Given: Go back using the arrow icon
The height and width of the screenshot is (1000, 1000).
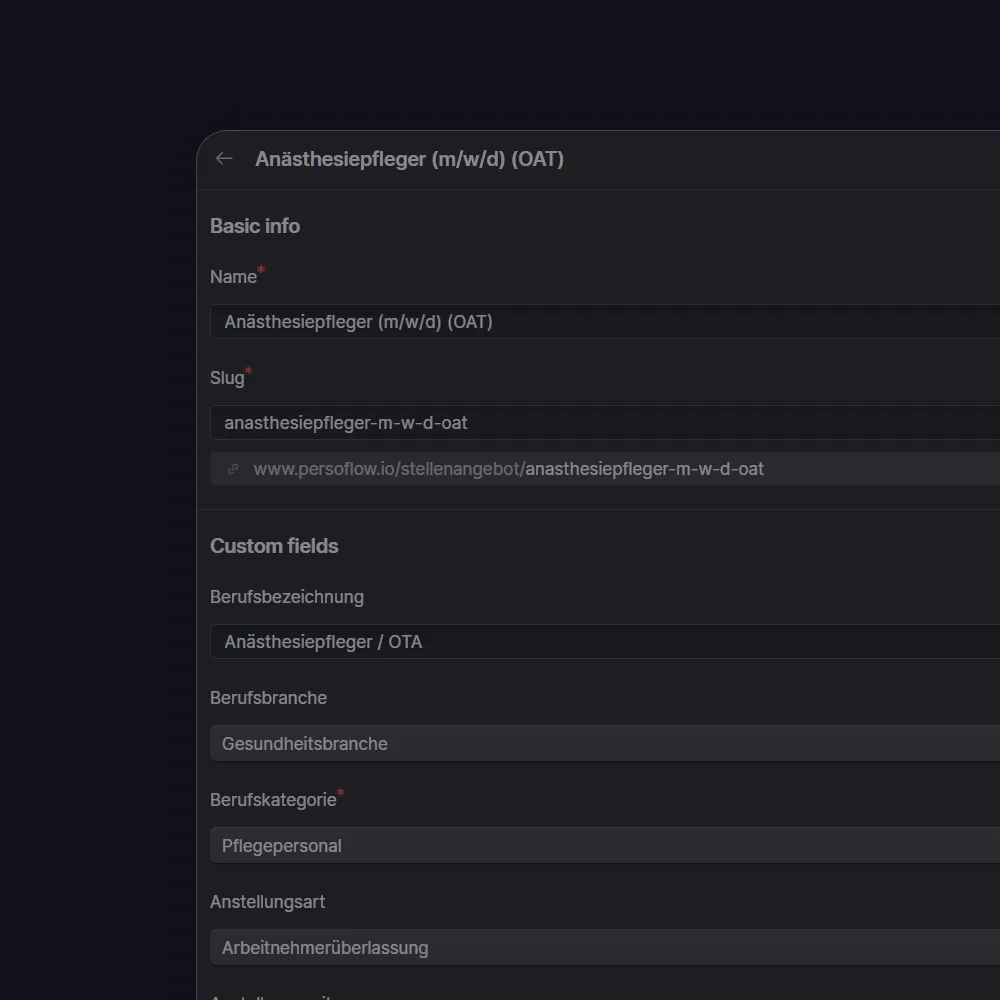Looking at the screenshot, I should click(224, 158).
